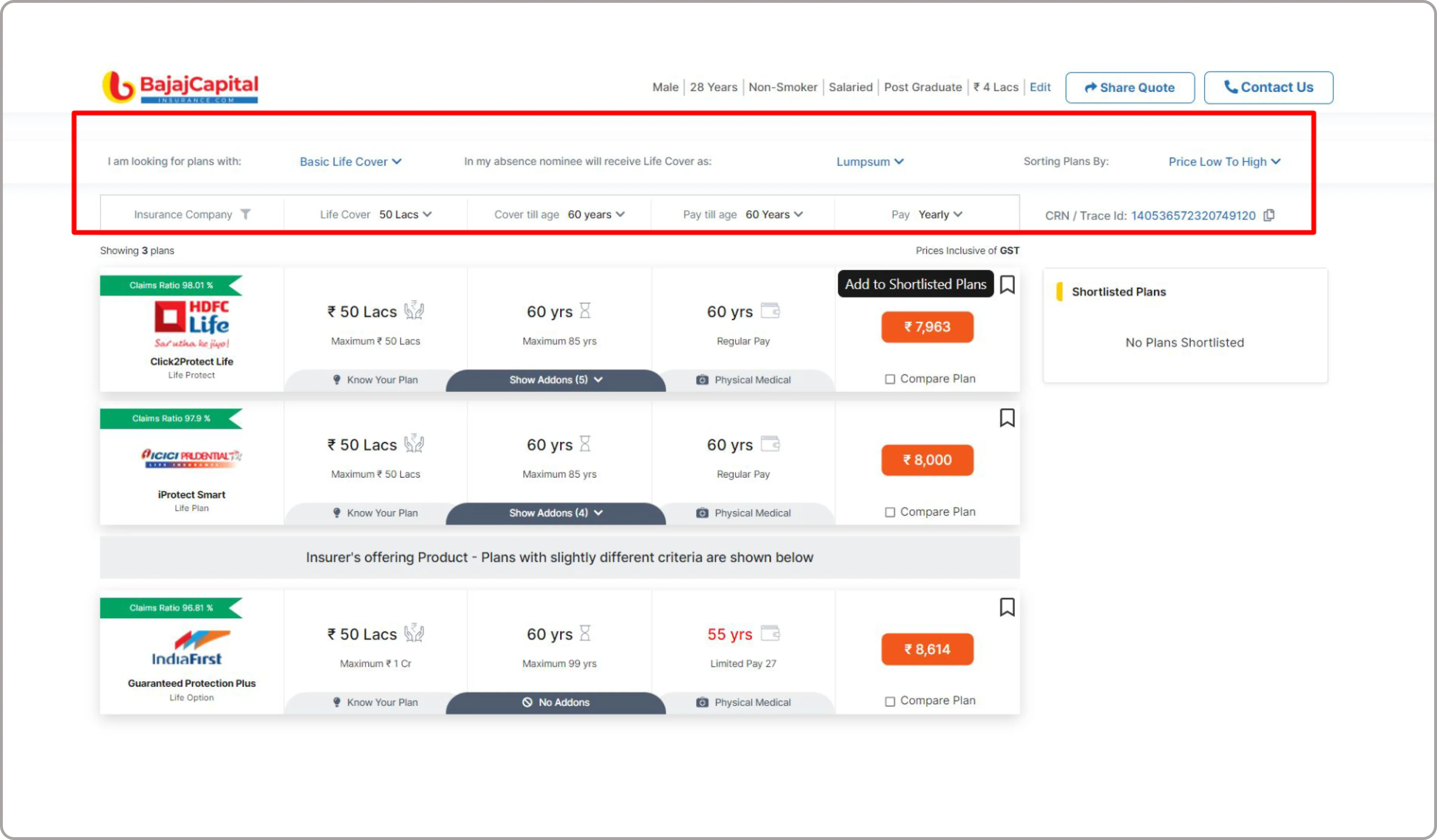This screenshot has height=840, width=1437.
Task: Click the Guaranteed Protection Plus plan name
Action: coord(192,683)
